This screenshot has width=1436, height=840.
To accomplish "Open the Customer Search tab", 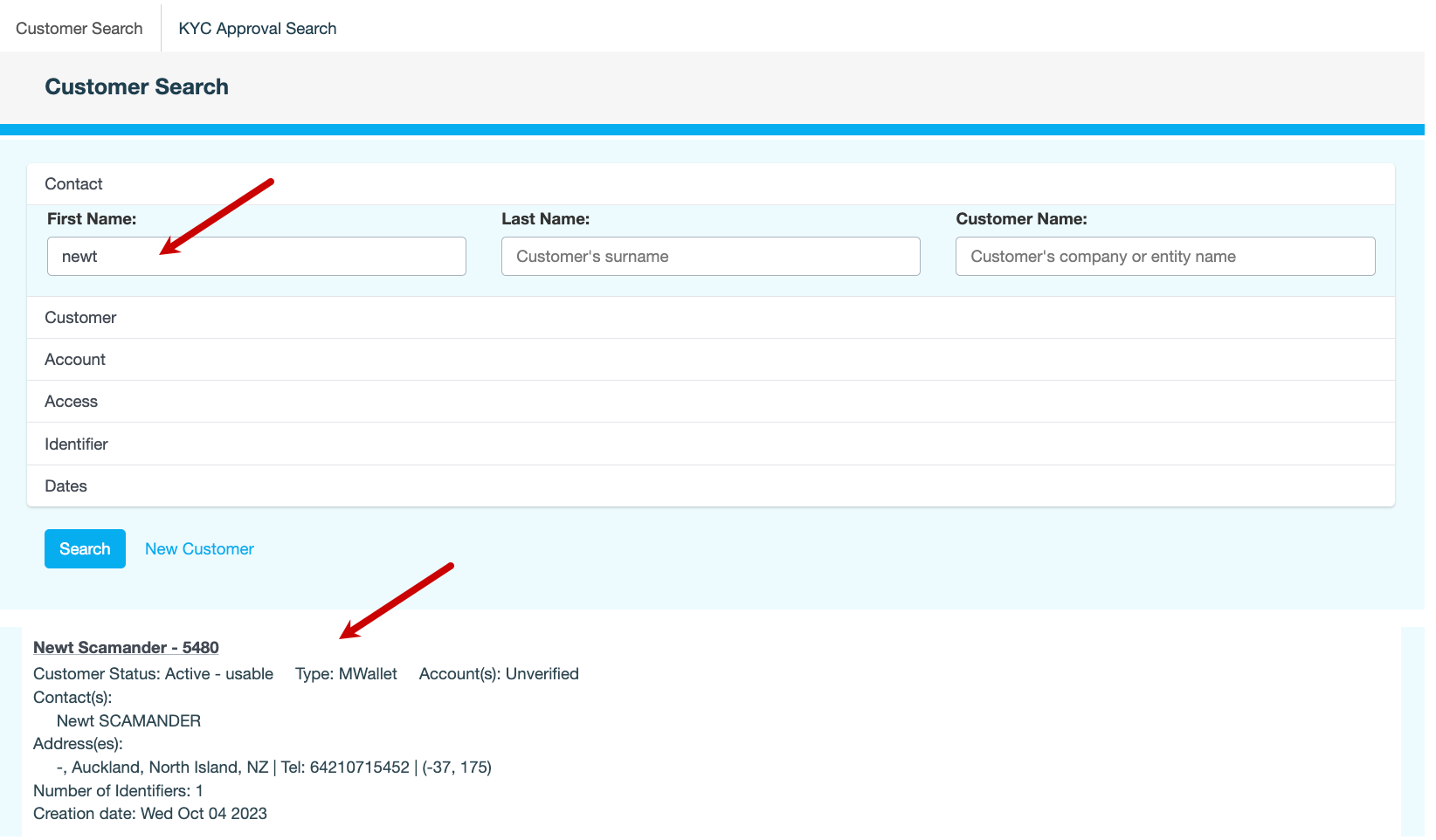I will pos(79,28).
